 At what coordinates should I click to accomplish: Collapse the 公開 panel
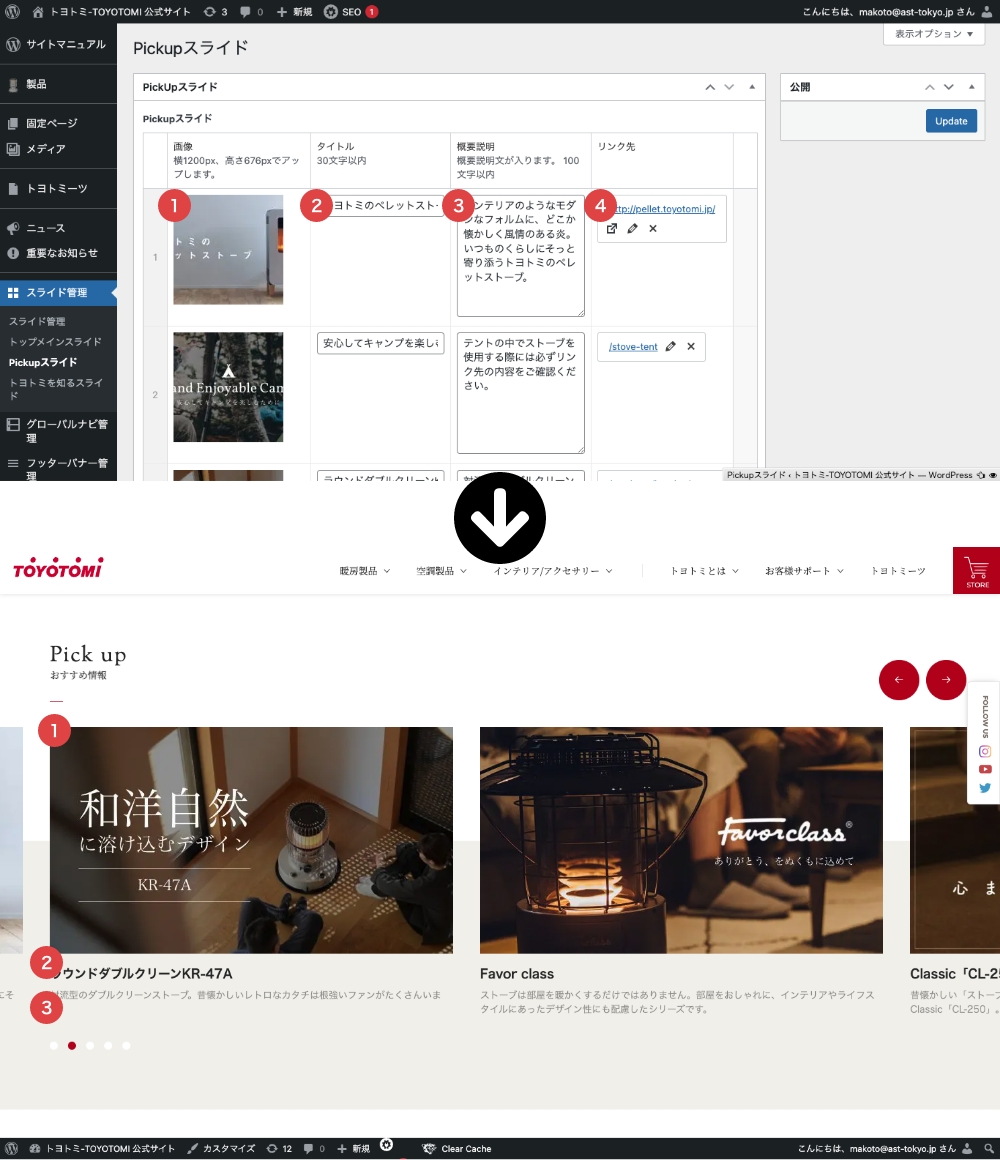971,87
